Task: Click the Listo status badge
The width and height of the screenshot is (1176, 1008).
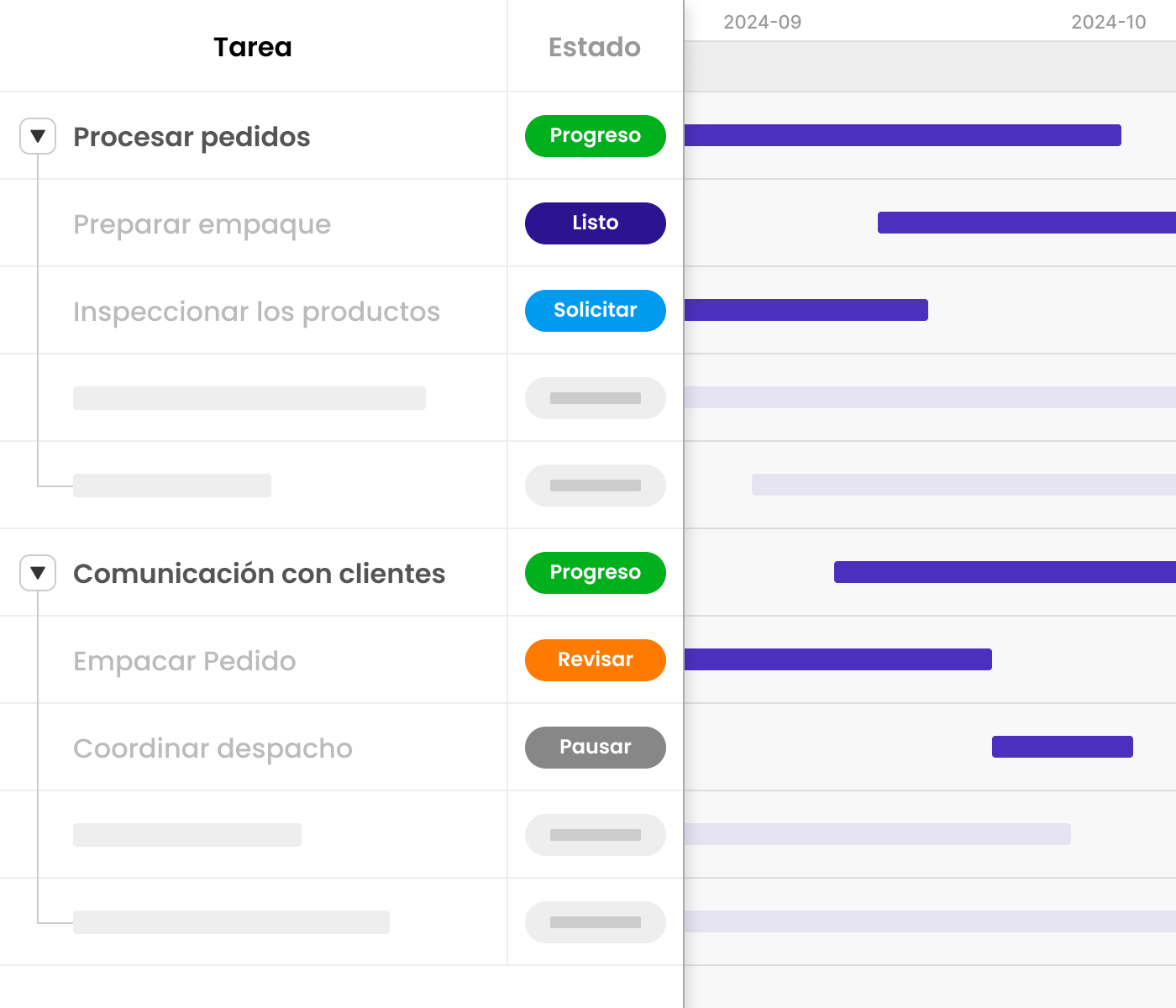Action: click(x=595, y=223)
